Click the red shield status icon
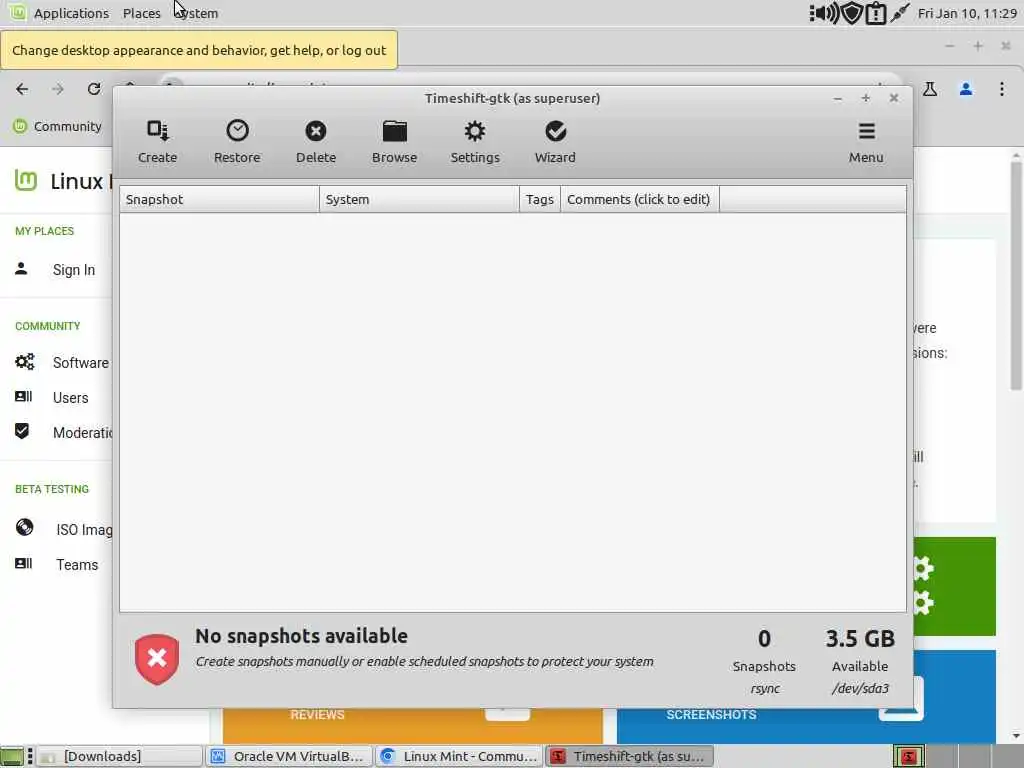Image resolution: width=1024 pixels, height=768 pixels. pyautogui.click(x=157, y=659)
